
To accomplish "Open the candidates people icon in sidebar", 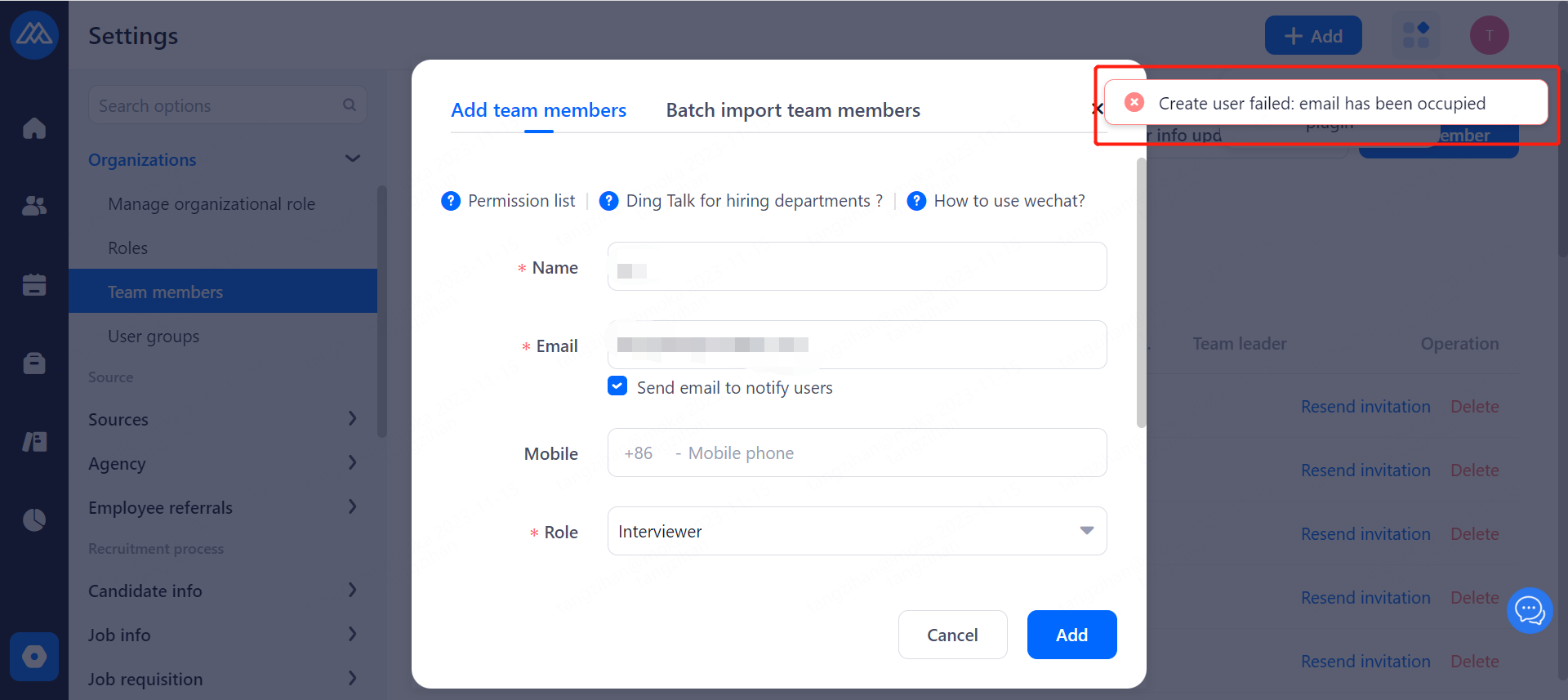I will (34, 206).
